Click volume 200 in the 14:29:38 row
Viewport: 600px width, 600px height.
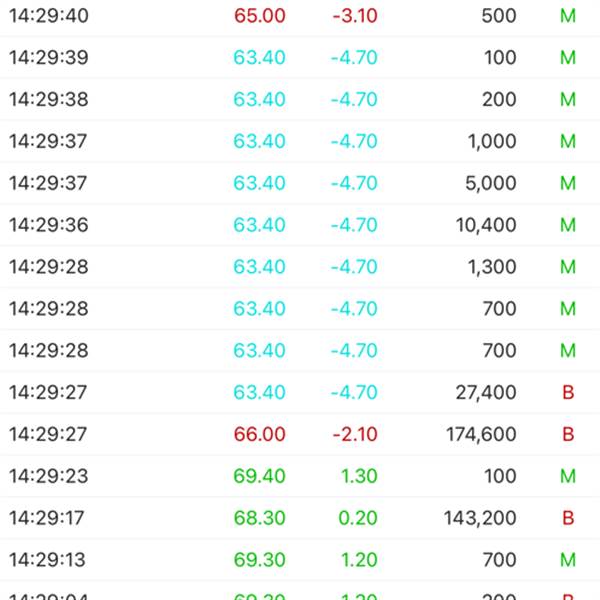click(500, 100)
